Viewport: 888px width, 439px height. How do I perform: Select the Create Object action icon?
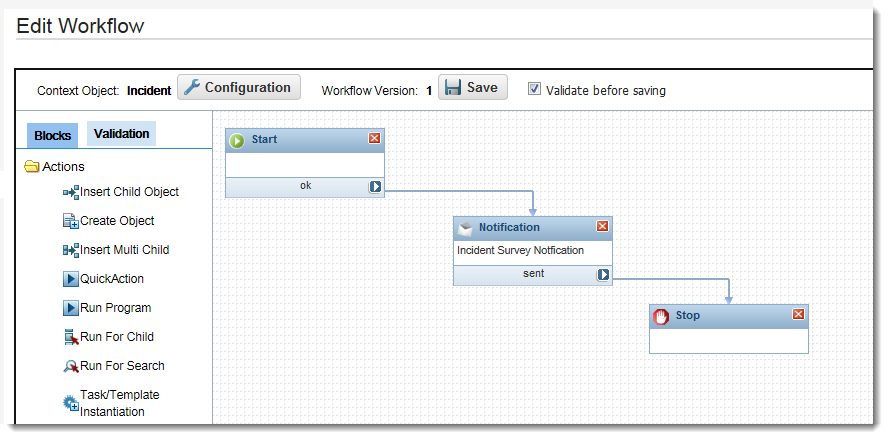click(x=70, y=221)
